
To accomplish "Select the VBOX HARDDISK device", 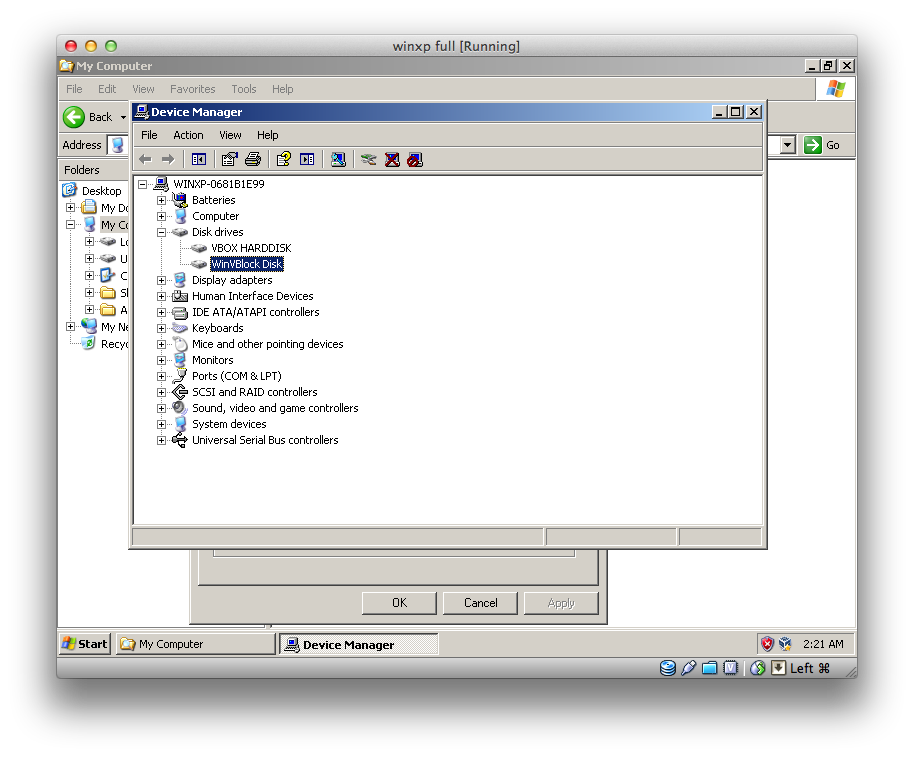I will pos(251,248).
